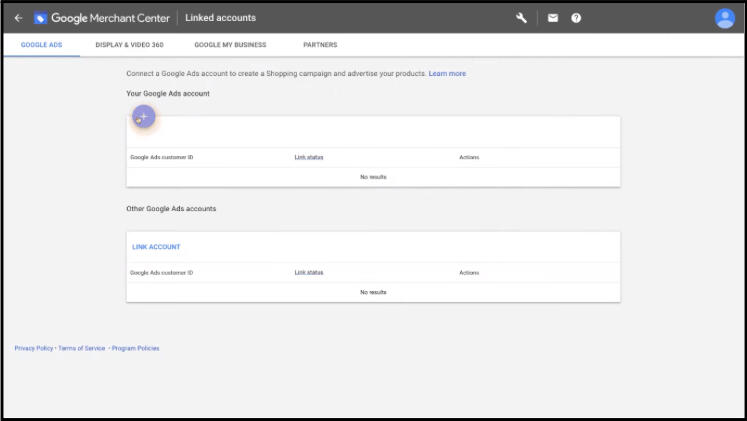Screen dimensions: 747x421
Task: Click Google Ads customer ID header in Your account table
Action: [161, 157]
